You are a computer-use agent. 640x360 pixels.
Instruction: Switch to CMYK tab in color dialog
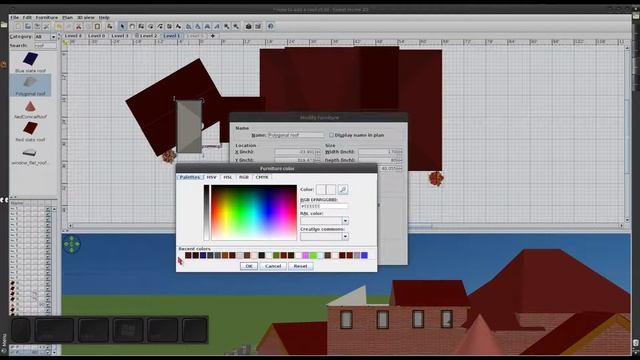point(262,177)
